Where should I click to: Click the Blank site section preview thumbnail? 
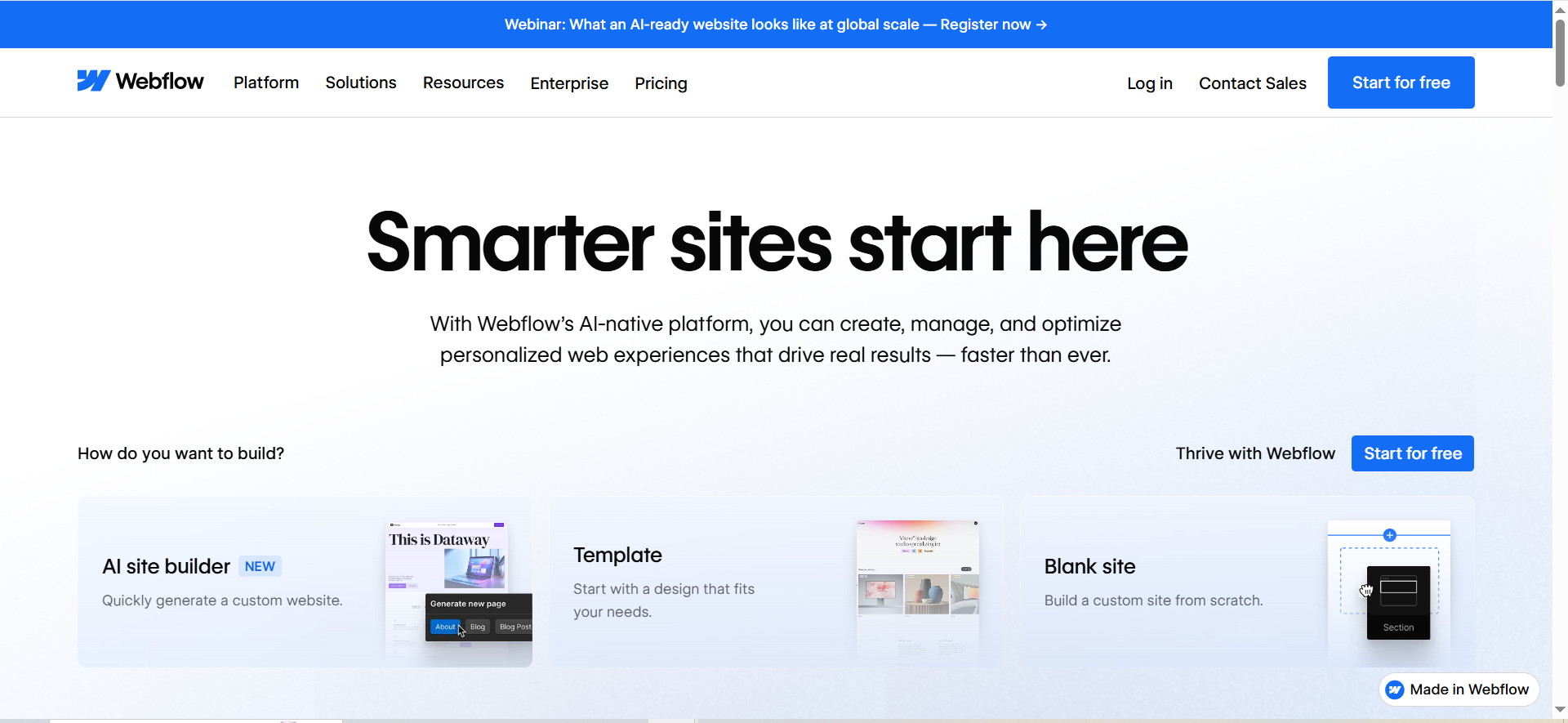[x=1389, y=594]
